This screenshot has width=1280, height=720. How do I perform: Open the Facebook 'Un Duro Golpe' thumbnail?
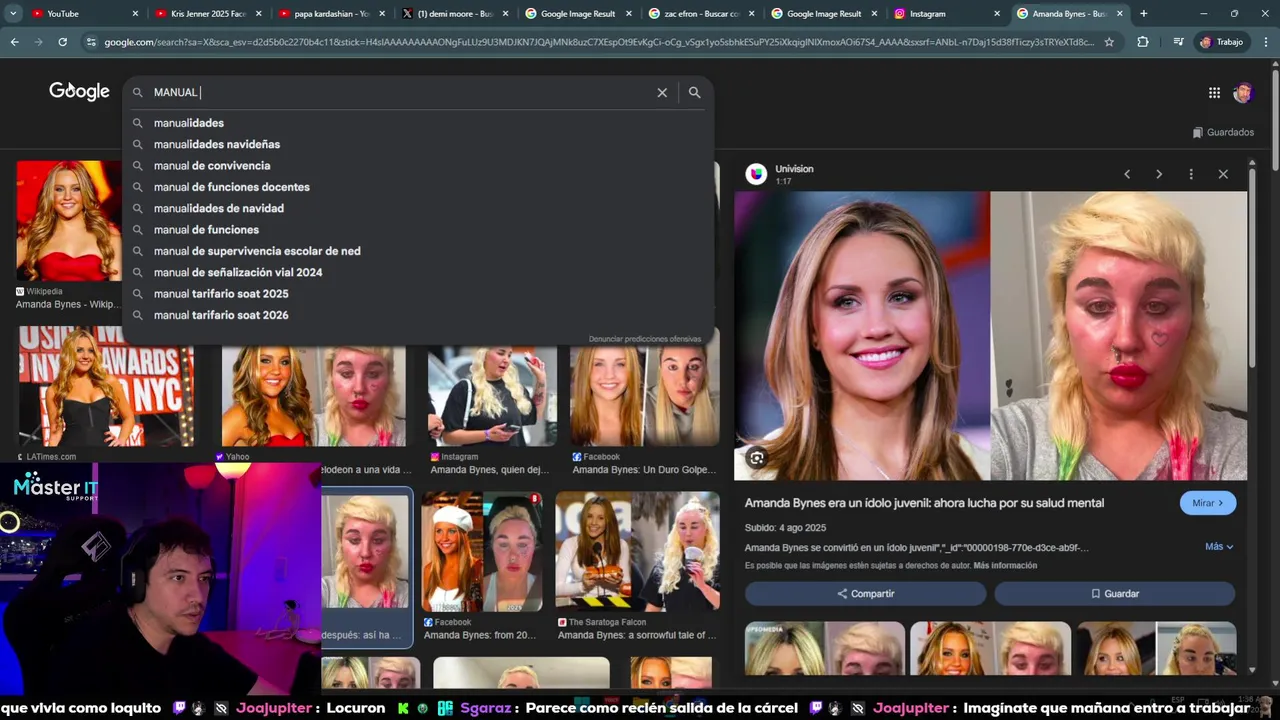tap(644, 396)
